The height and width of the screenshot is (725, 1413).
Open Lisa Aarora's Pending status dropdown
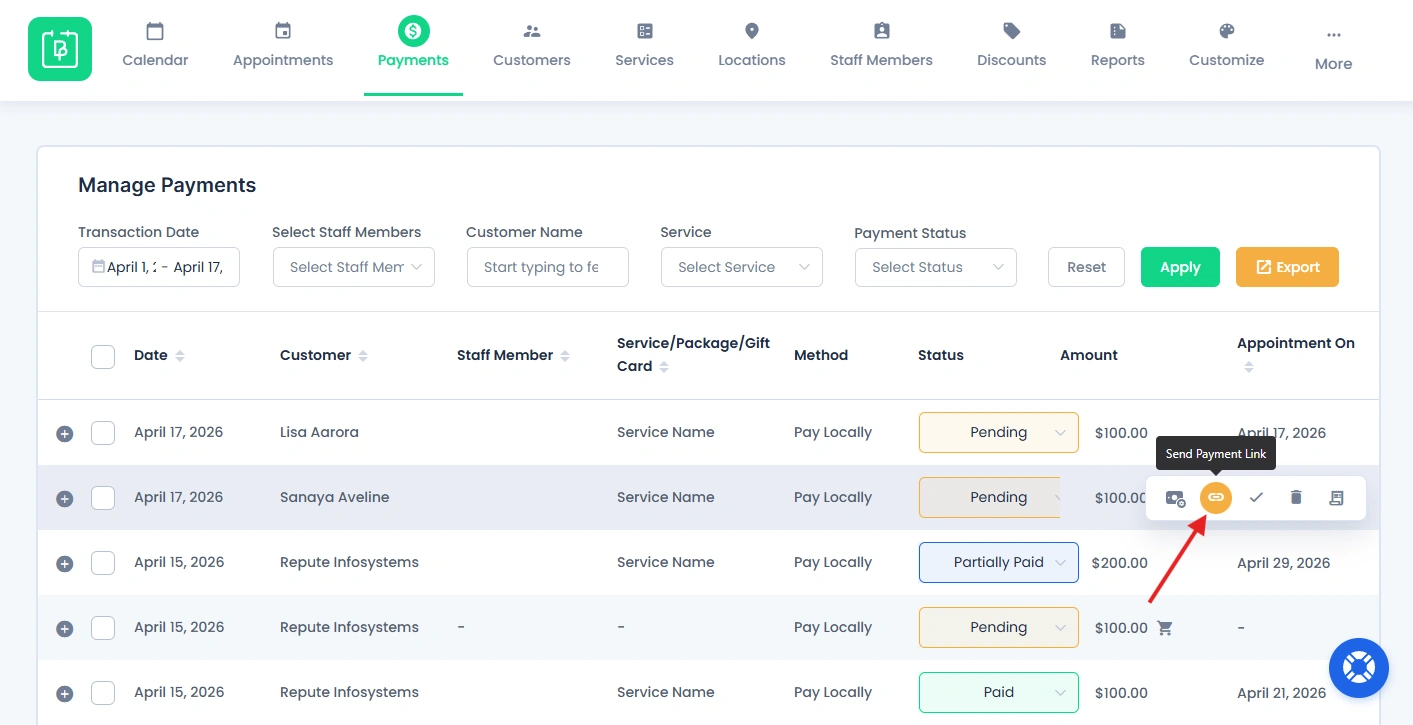(999, 432)
